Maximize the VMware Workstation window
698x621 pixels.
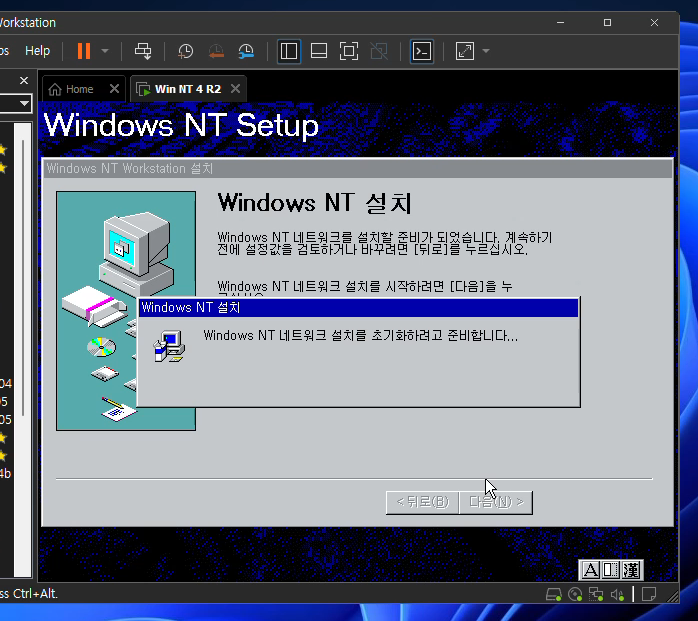607,22
